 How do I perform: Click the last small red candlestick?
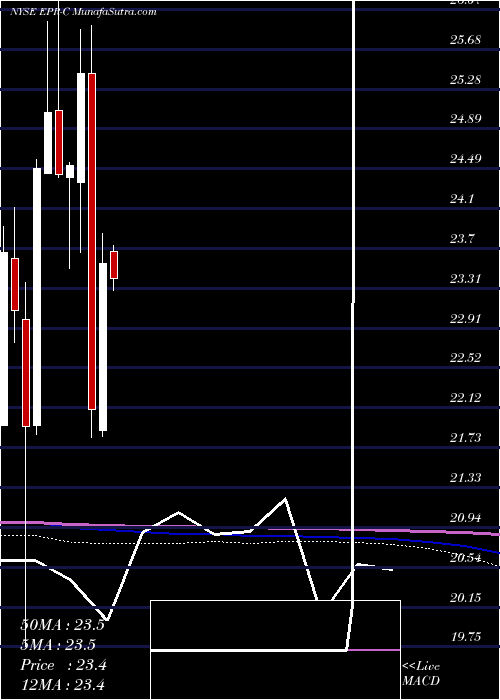click(114, 265)
